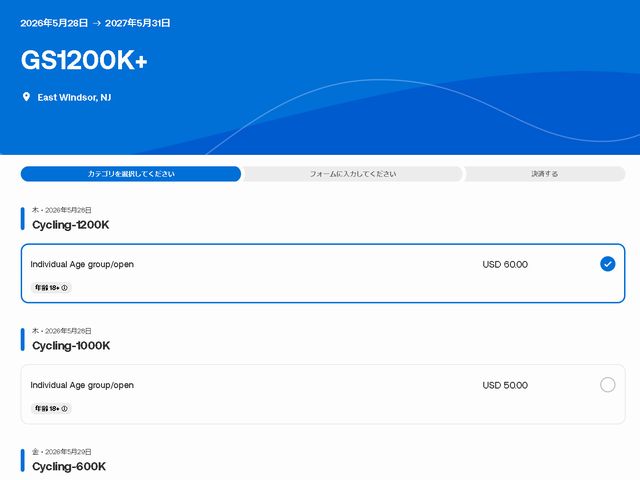The image size is (640, 480).
Task: Click info icon in Cycling-1000K age badge
Action: (65, 409)
